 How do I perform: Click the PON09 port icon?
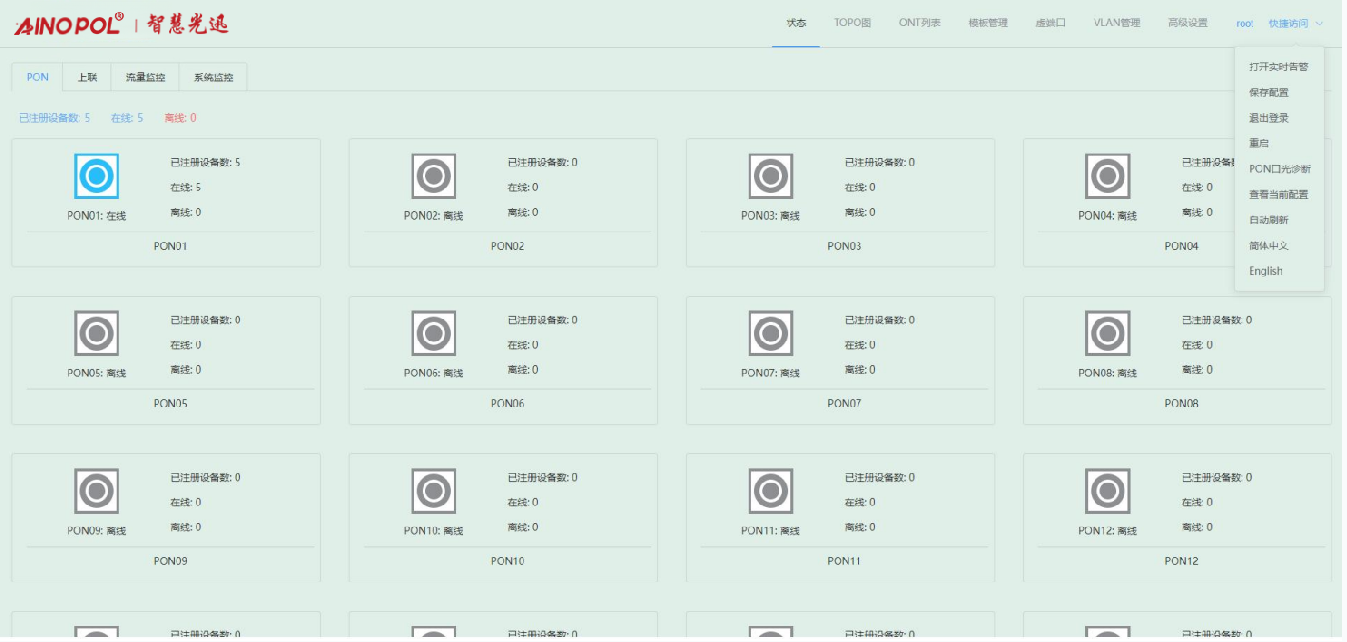pos(97,491)
